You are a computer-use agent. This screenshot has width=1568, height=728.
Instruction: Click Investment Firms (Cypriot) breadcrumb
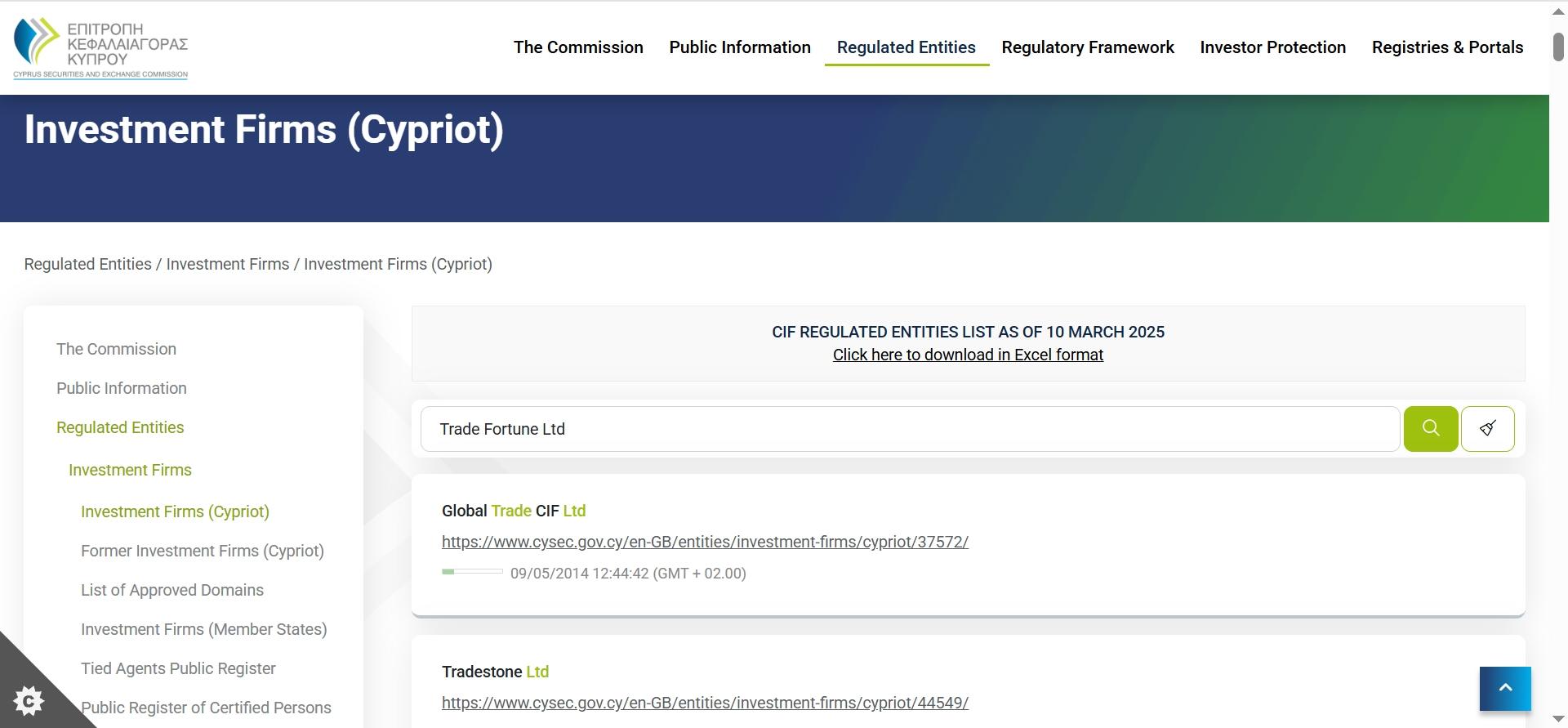coord(398,264)
